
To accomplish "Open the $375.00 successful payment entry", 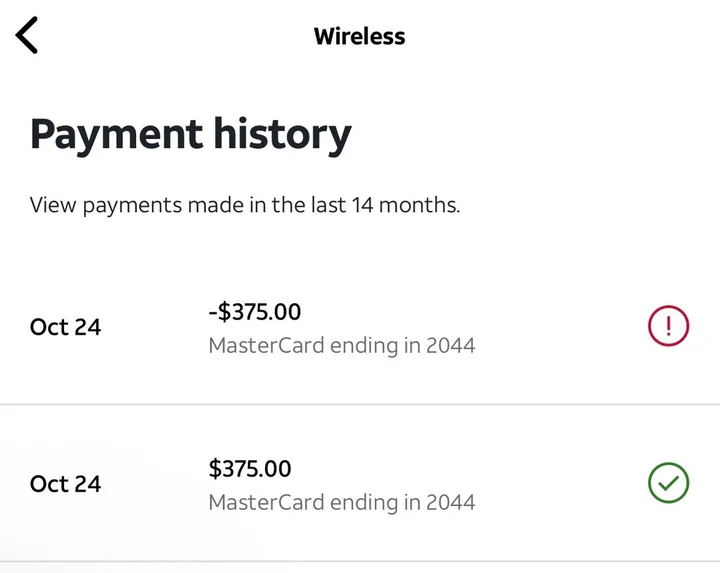I will coord(360,484).
